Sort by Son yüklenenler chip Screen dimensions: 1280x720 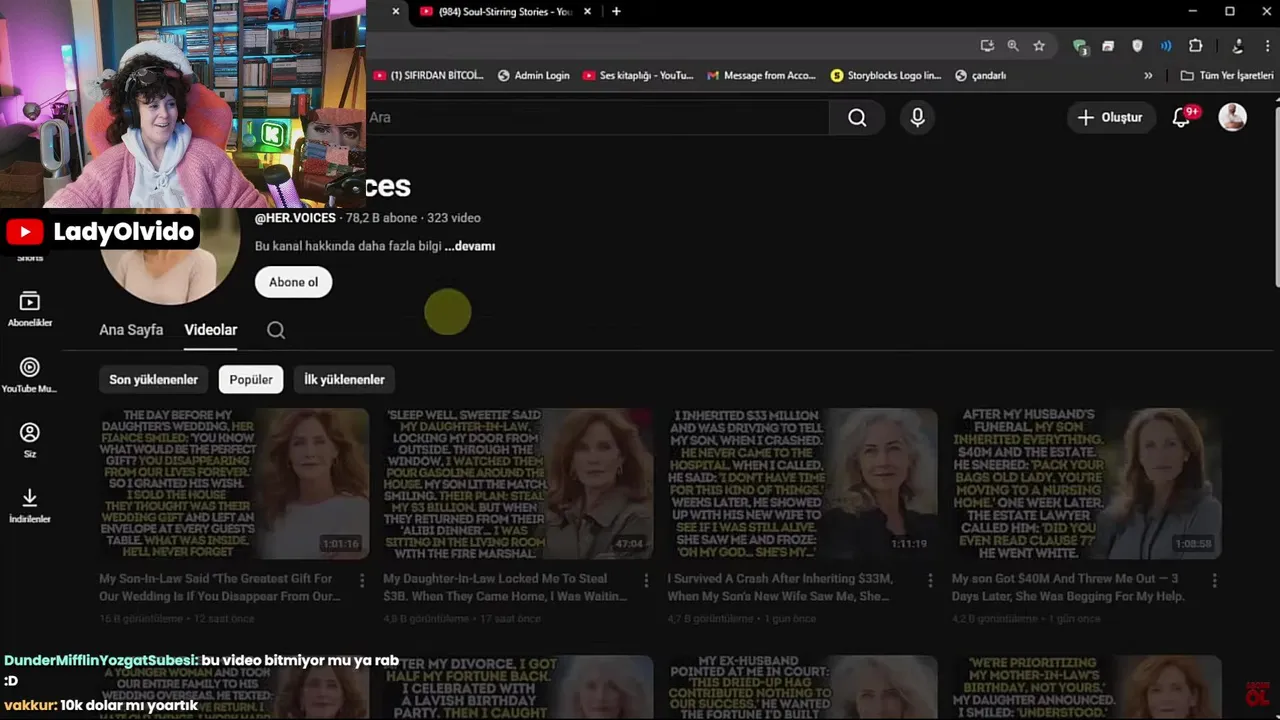coord(154,380)
